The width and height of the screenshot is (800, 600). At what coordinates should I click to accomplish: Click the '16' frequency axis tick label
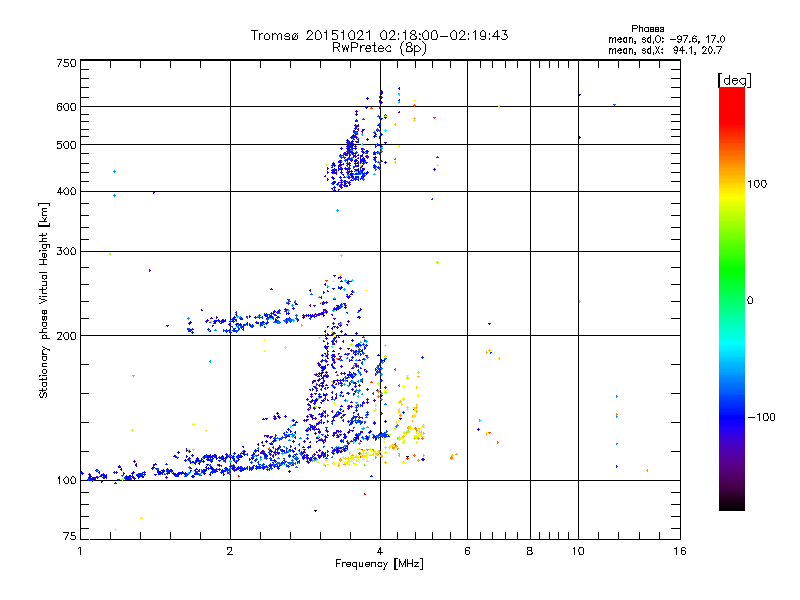click(680, 551)
